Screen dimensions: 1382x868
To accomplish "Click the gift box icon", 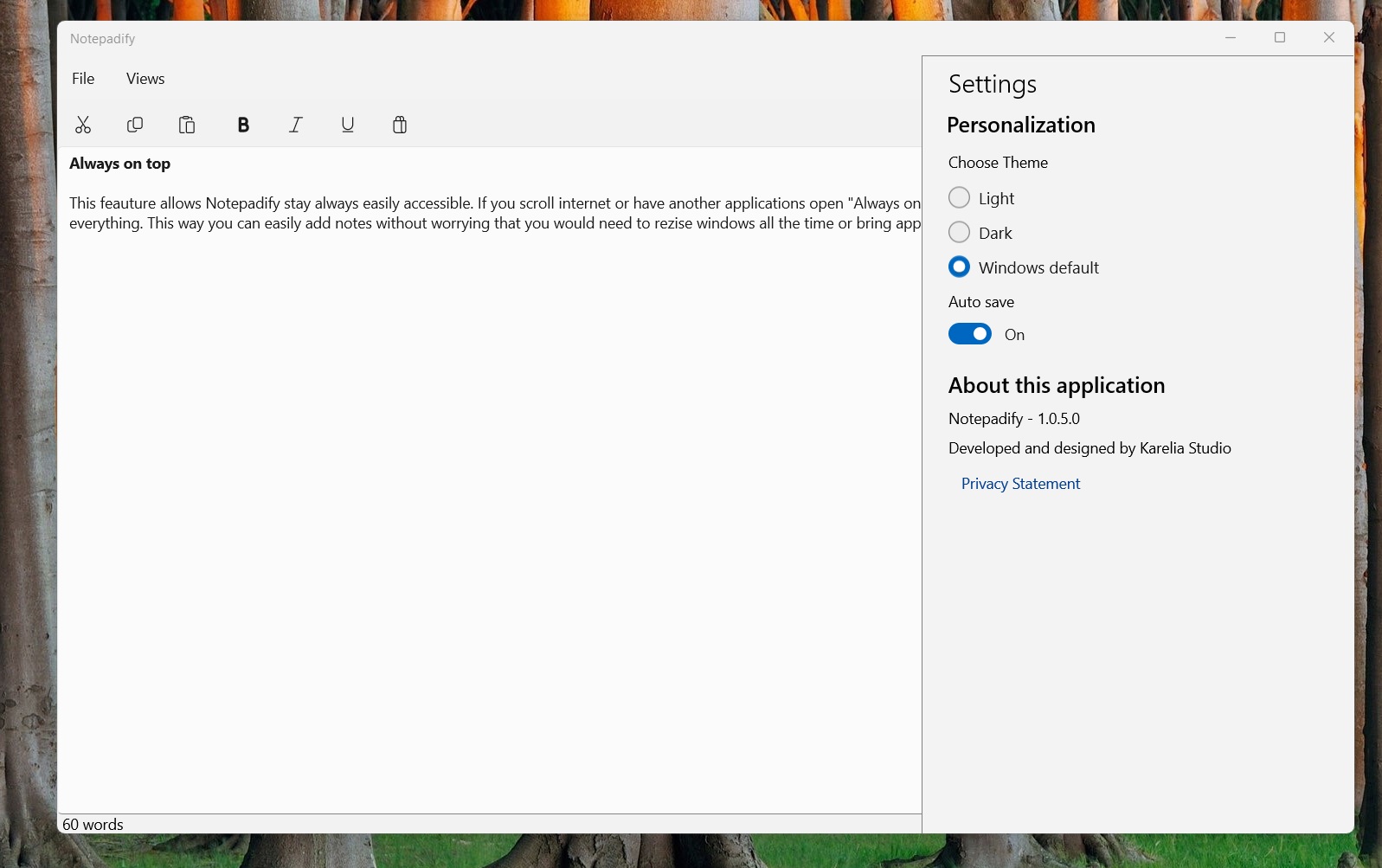I will coord(400,125).
